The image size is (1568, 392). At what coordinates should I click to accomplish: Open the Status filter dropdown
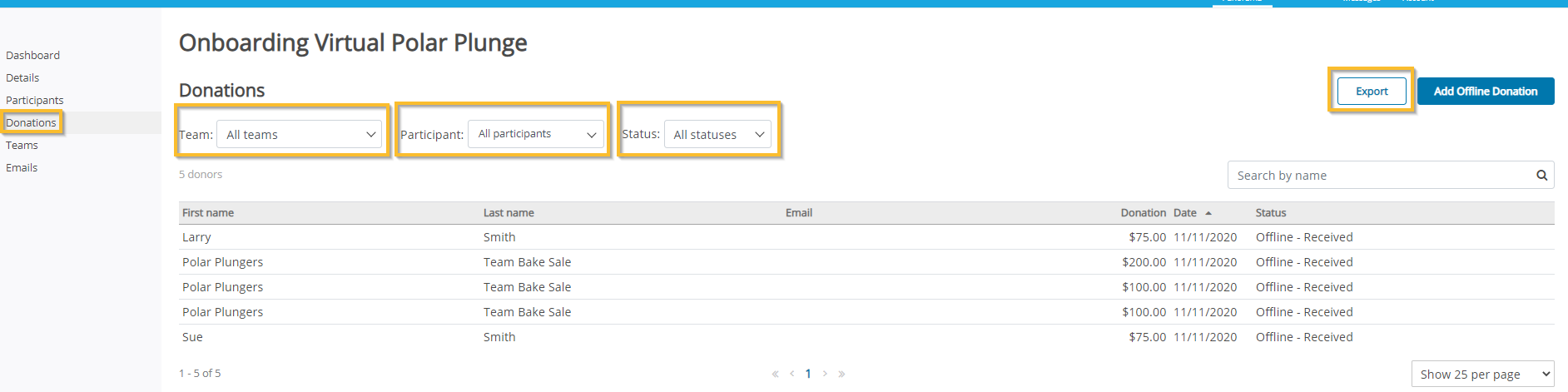[717, 134]
